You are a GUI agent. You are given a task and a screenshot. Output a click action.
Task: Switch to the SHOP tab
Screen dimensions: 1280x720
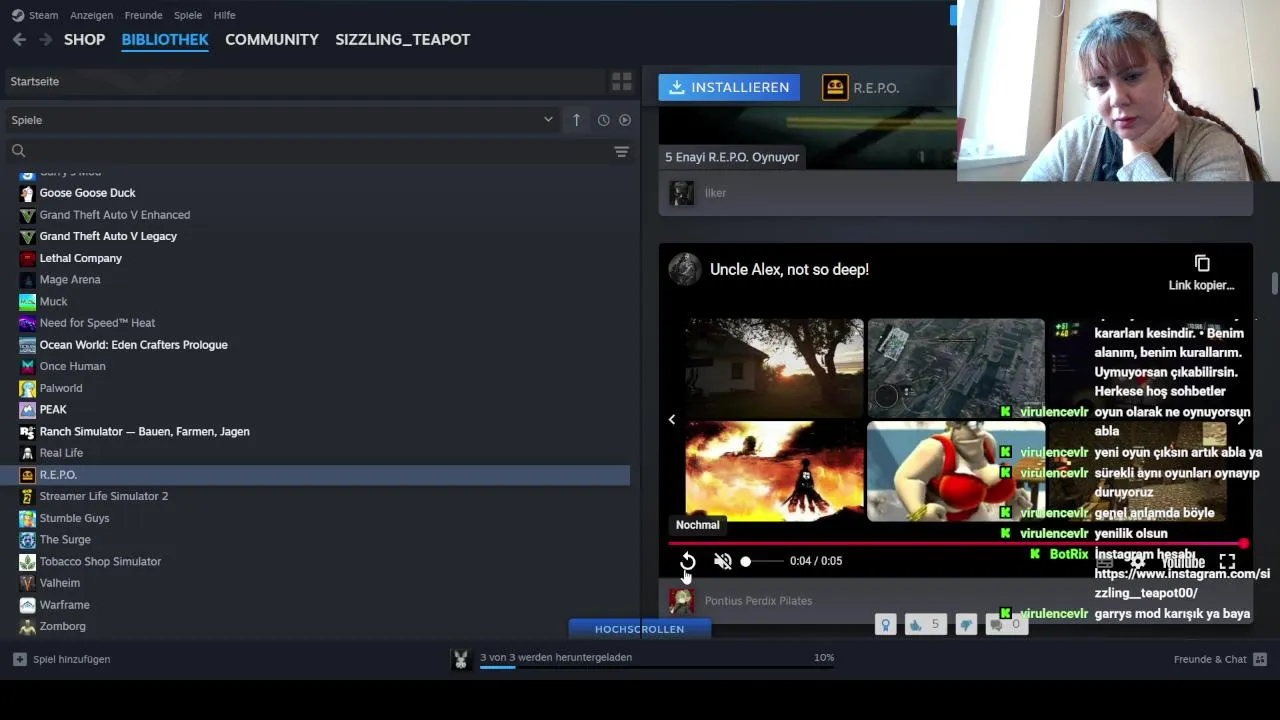[84, 39]
